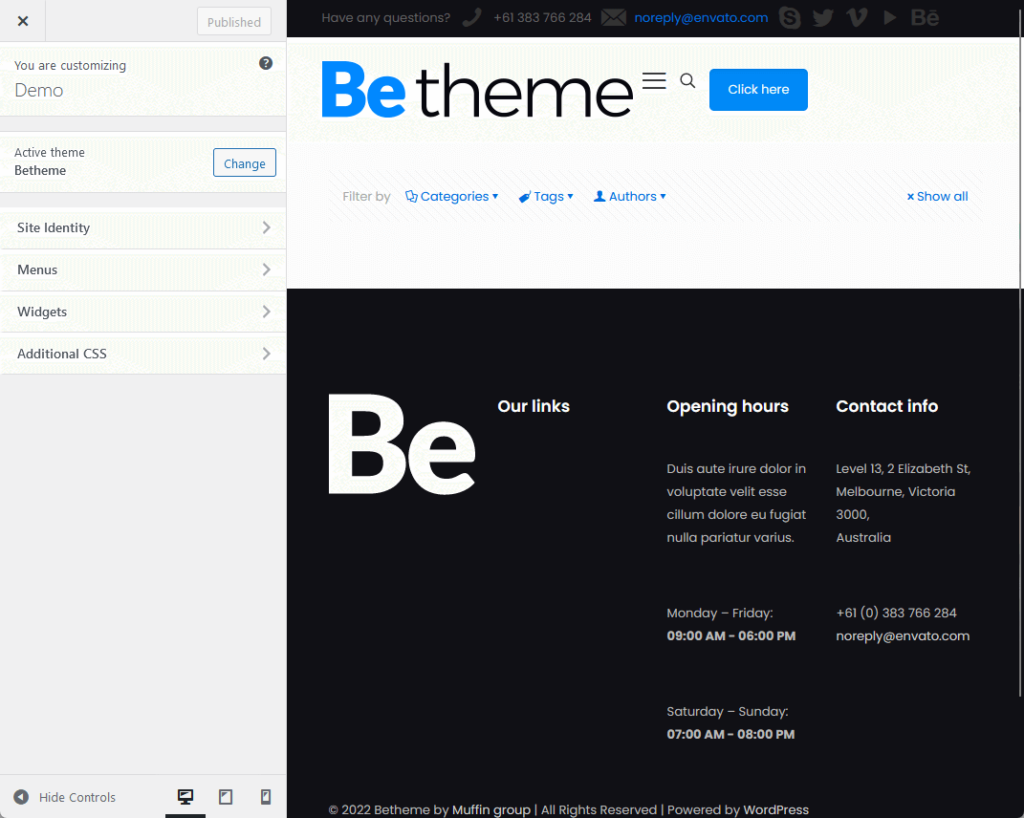Open the Authors filter dropdown
Viewport: 1024px width, 818px height.
(x=630, y=197)
